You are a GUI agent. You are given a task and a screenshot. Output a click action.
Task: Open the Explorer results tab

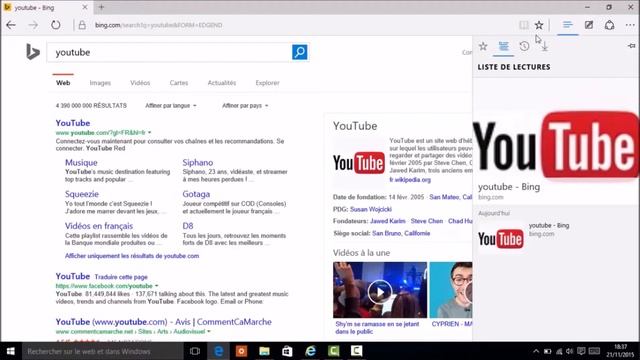point(267,83)
